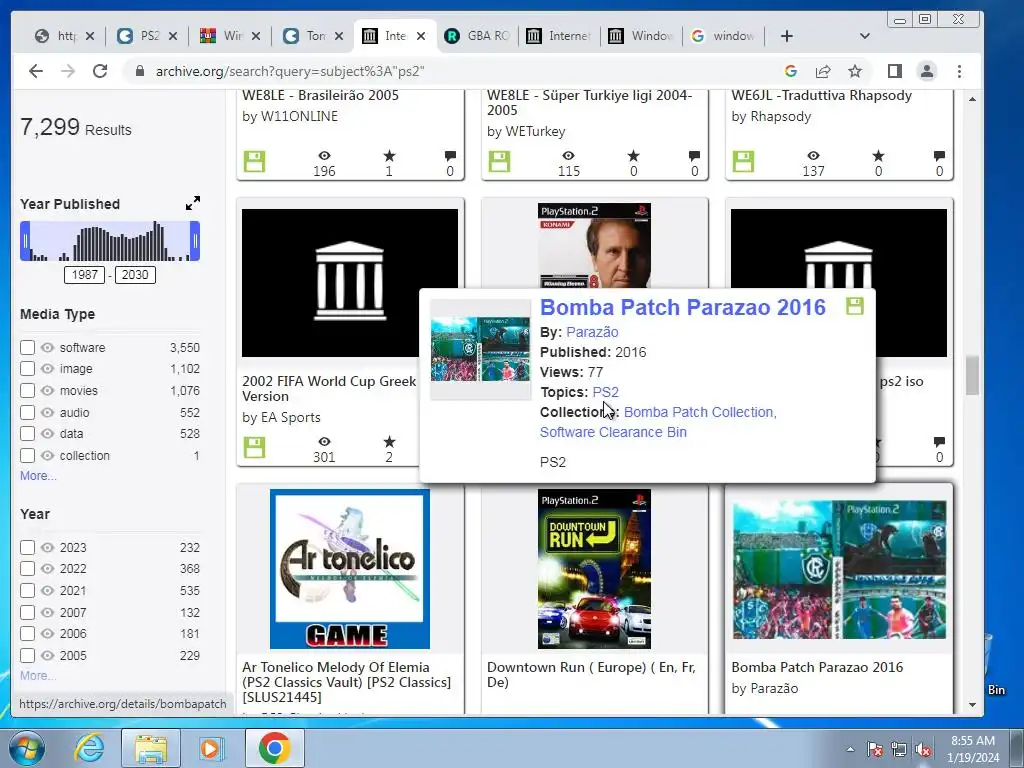The height and width of the screenshot is (768, 1024).
Task: Open the Downtown Run (Europe) item title
Action: (591, 675)
